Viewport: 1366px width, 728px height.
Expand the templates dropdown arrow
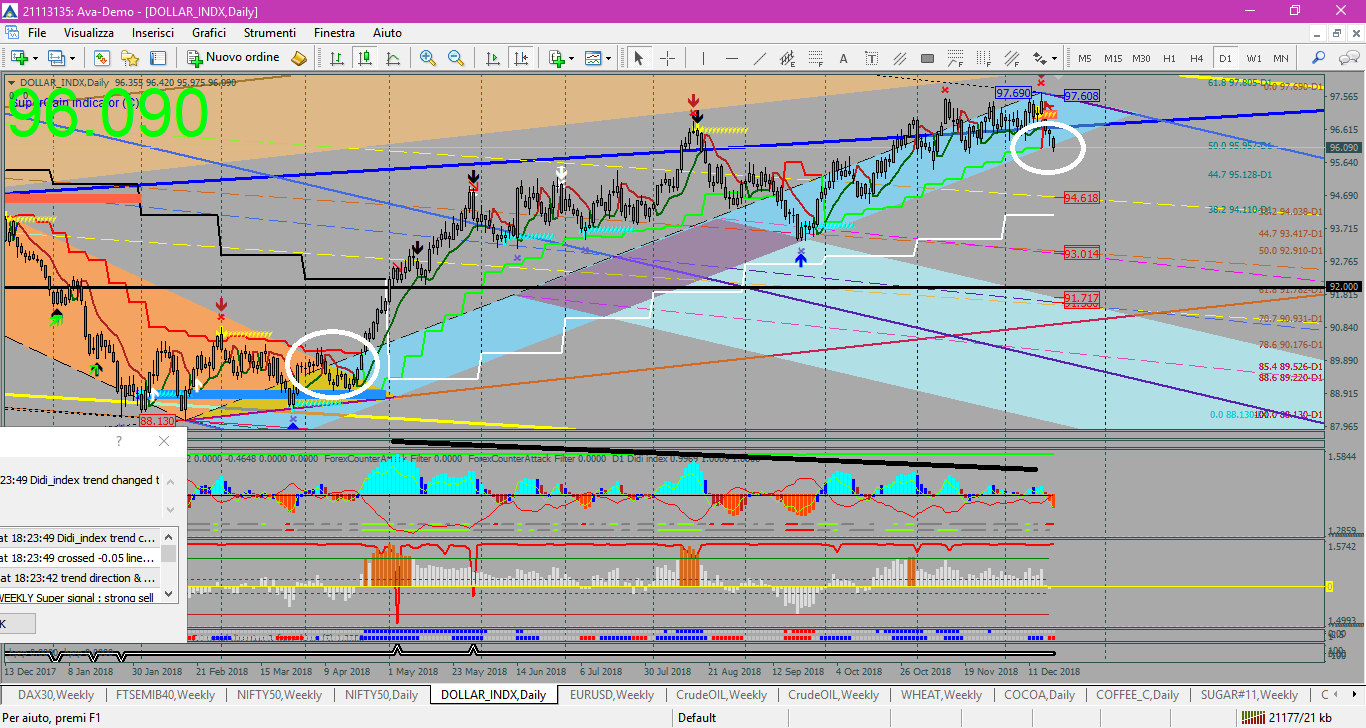pos(608,58)
